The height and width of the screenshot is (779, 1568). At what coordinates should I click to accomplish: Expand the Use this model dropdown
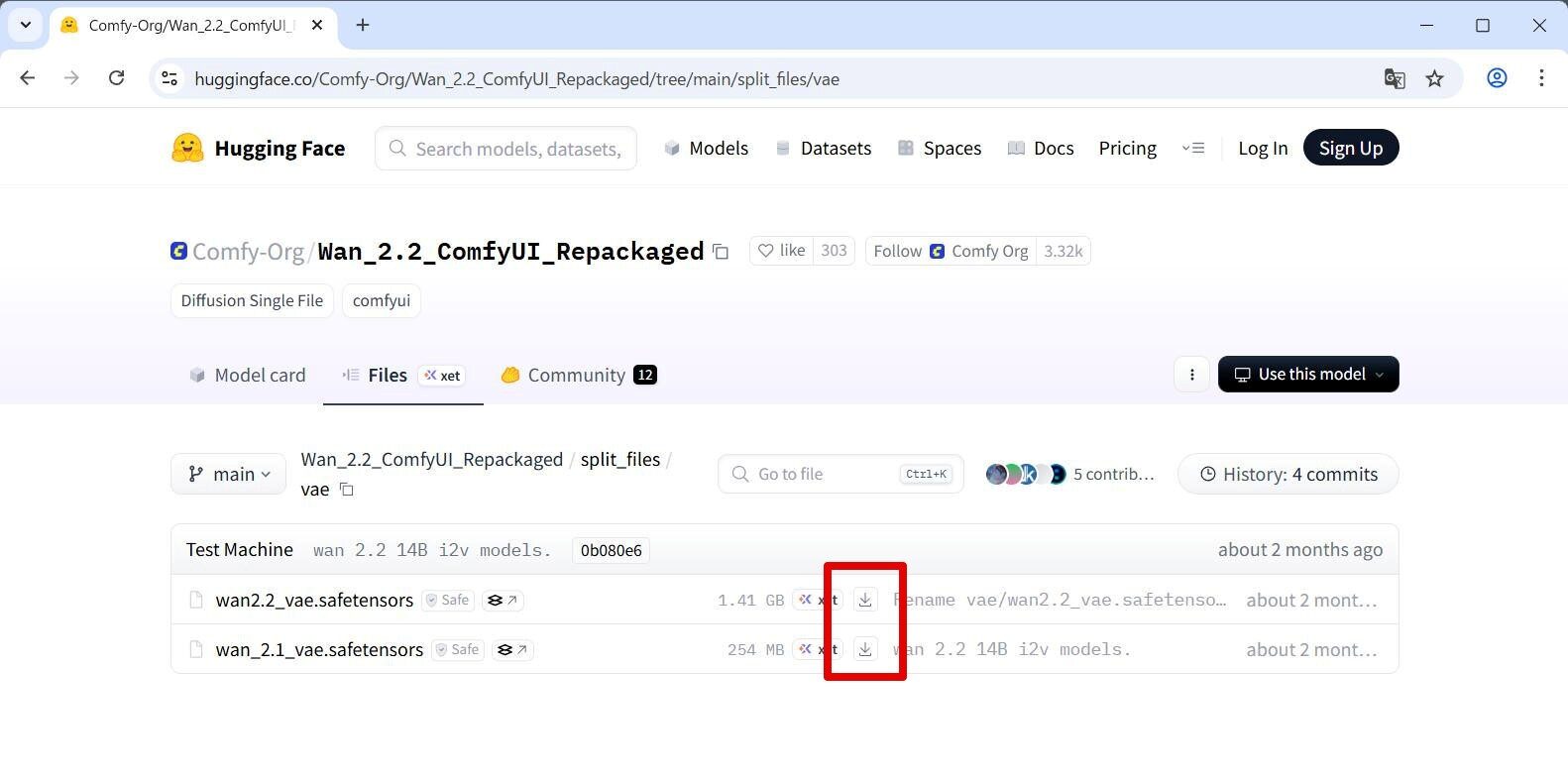[x=1308, y=375]
